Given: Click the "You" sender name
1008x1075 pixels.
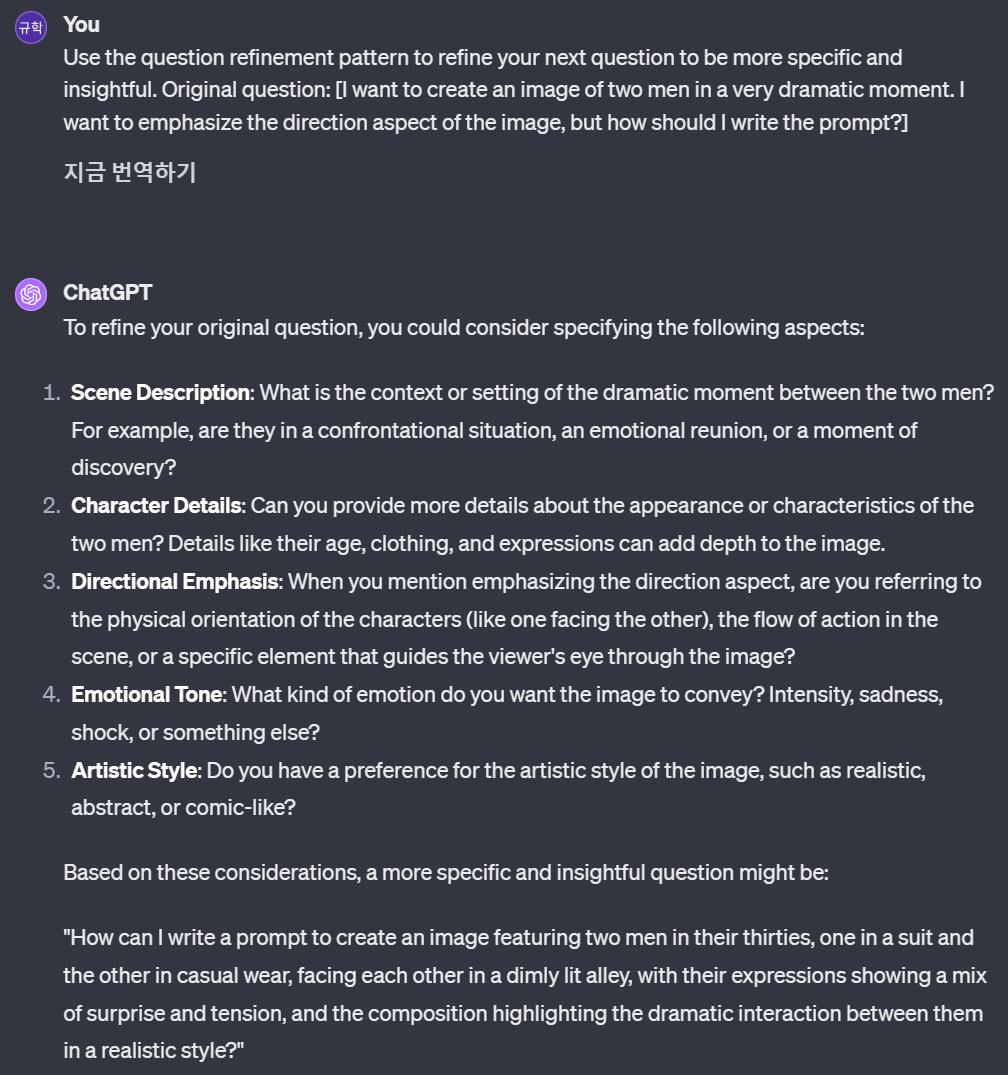Looking at the screenshot, I should click(x=81, y=24).
